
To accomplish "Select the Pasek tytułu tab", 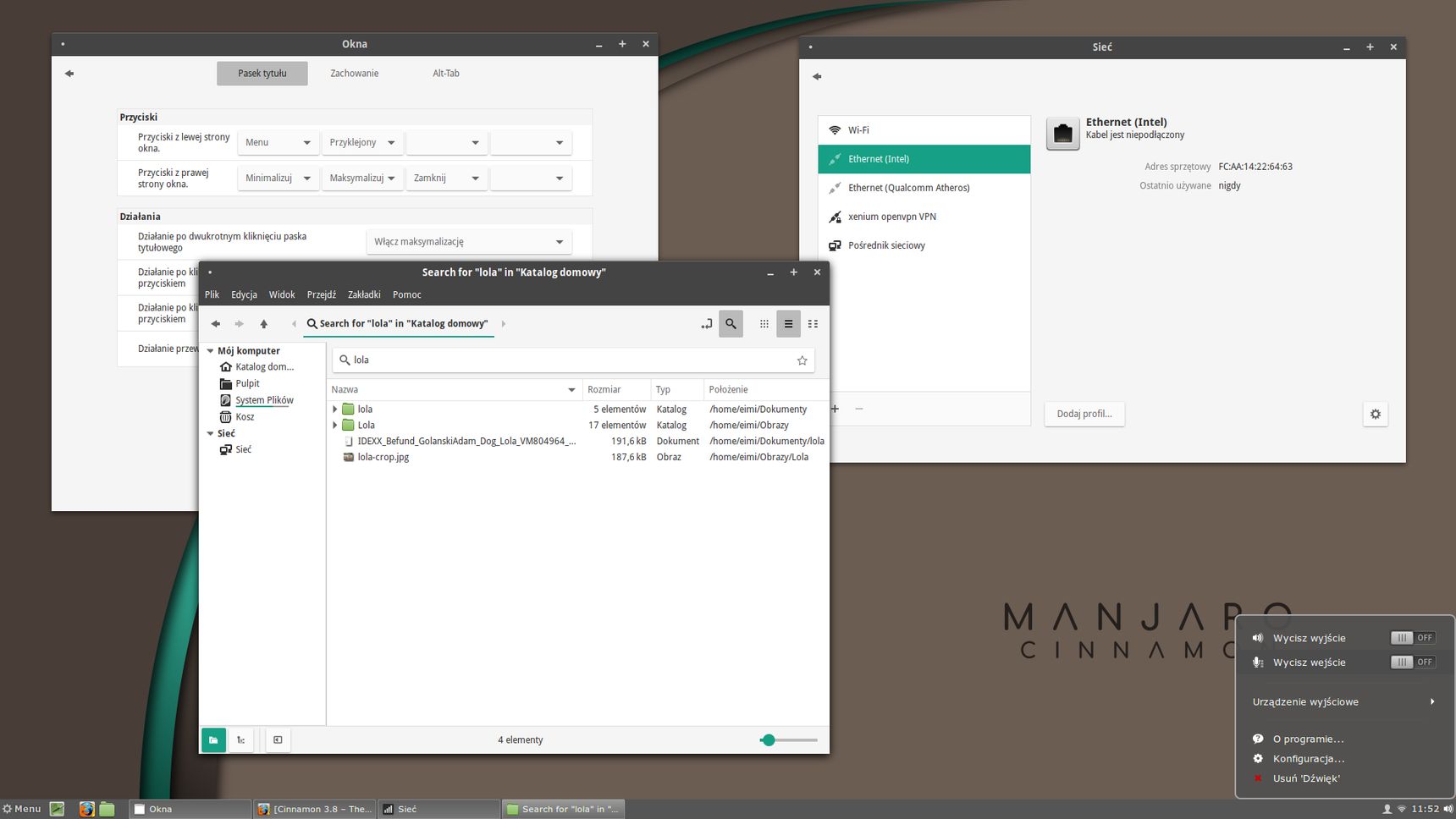I will tap(262, 74).
